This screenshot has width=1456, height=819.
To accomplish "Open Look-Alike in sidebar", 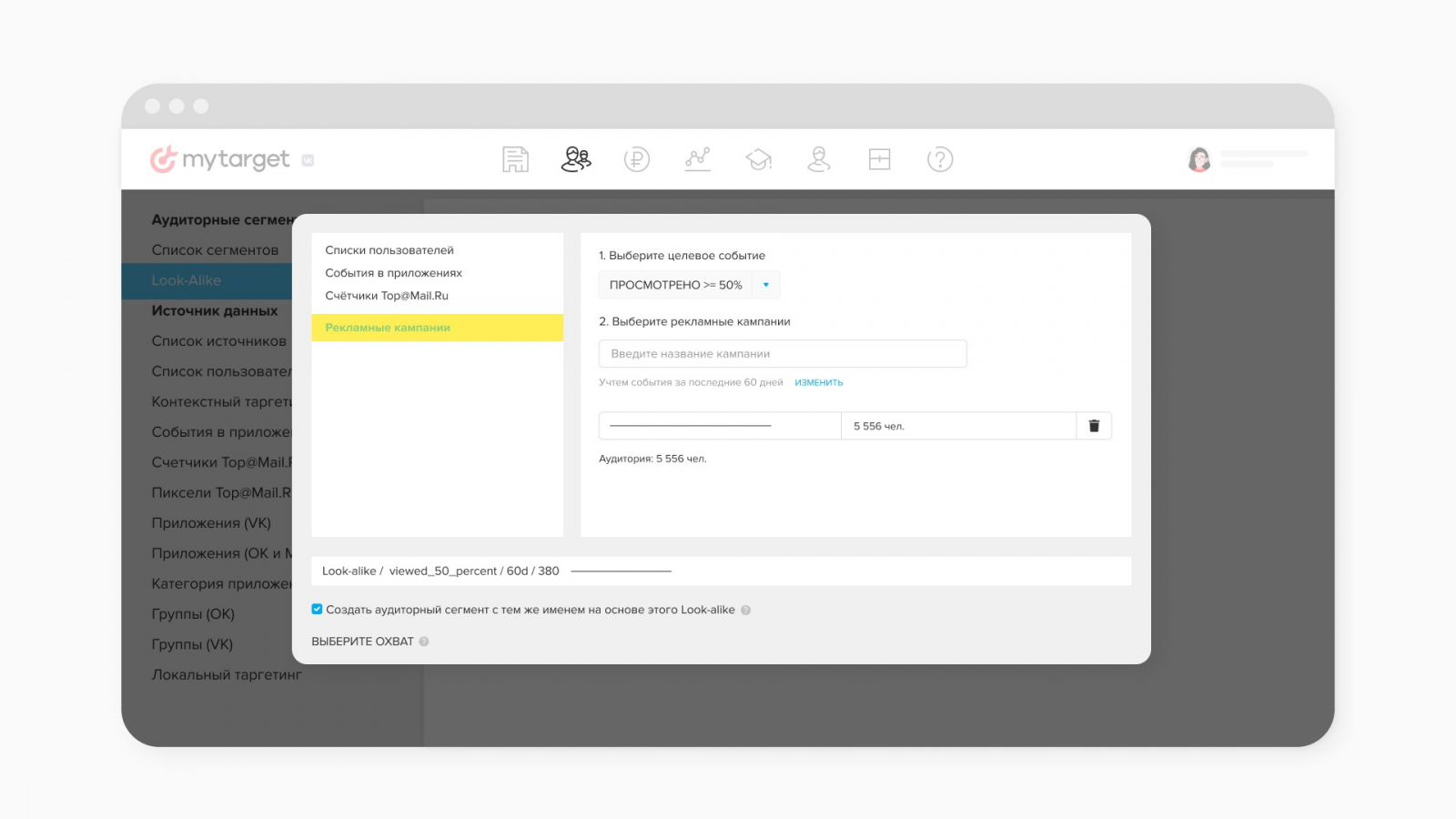I will (x=207, y=280).
